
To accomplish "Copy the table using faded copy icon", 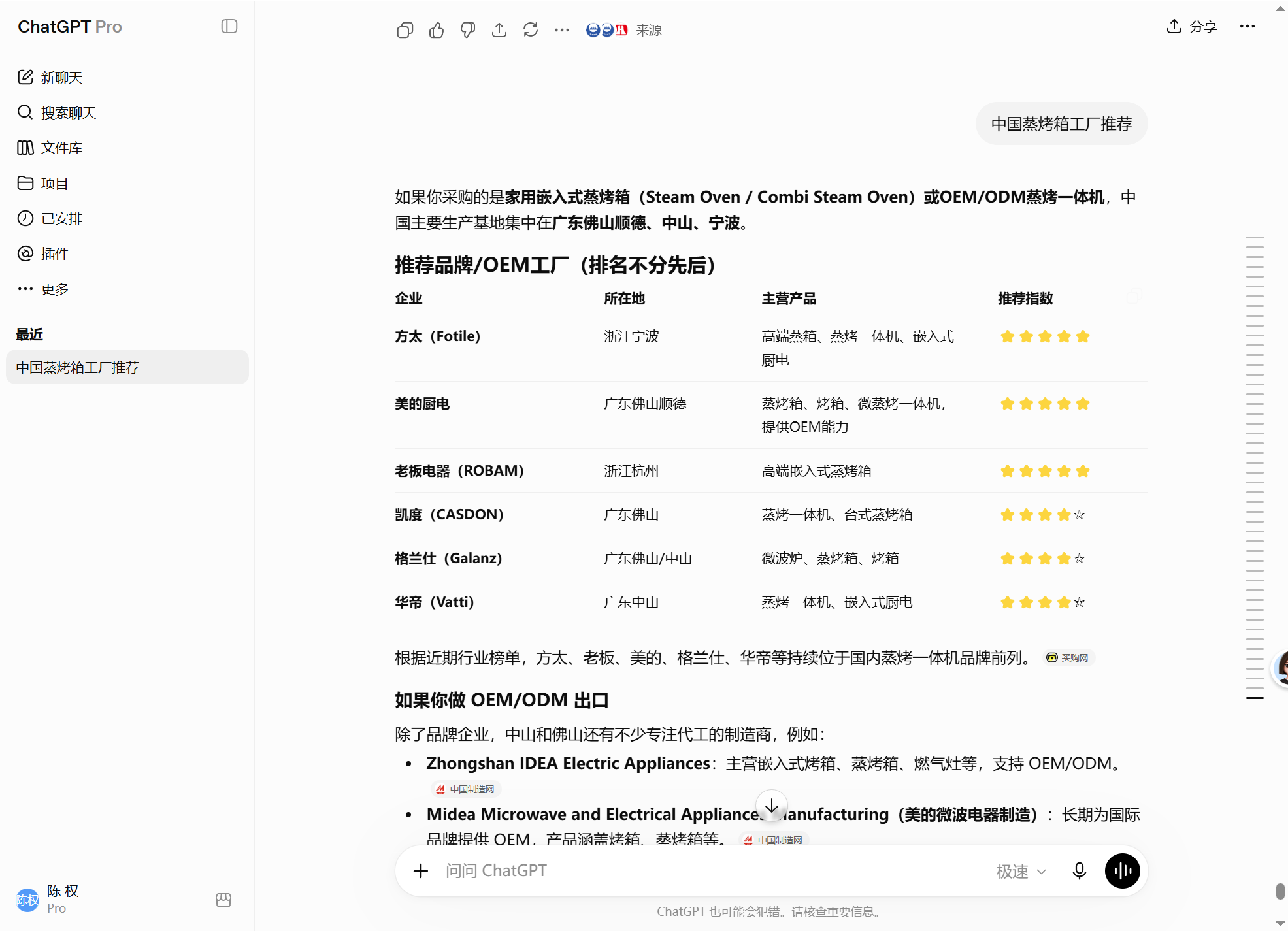I will [x=1134, y=296].
